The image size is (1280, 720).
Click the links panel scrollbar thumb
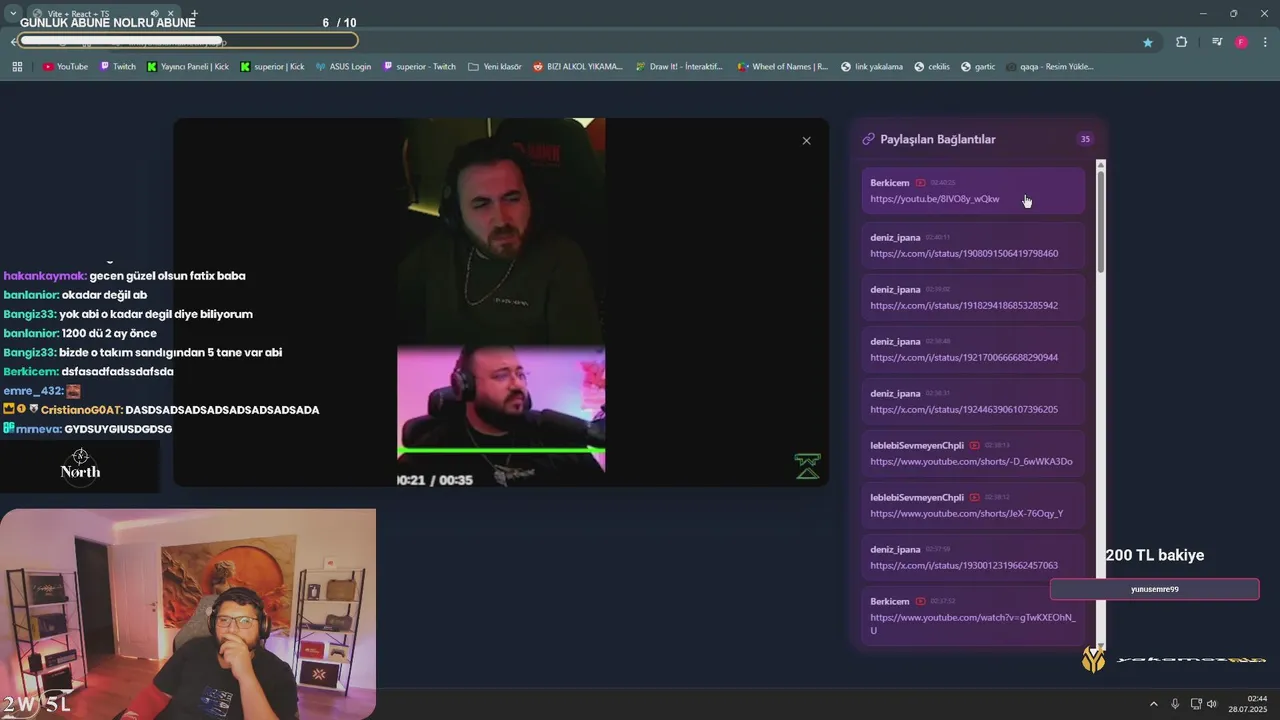click(x=1101, y=220)
